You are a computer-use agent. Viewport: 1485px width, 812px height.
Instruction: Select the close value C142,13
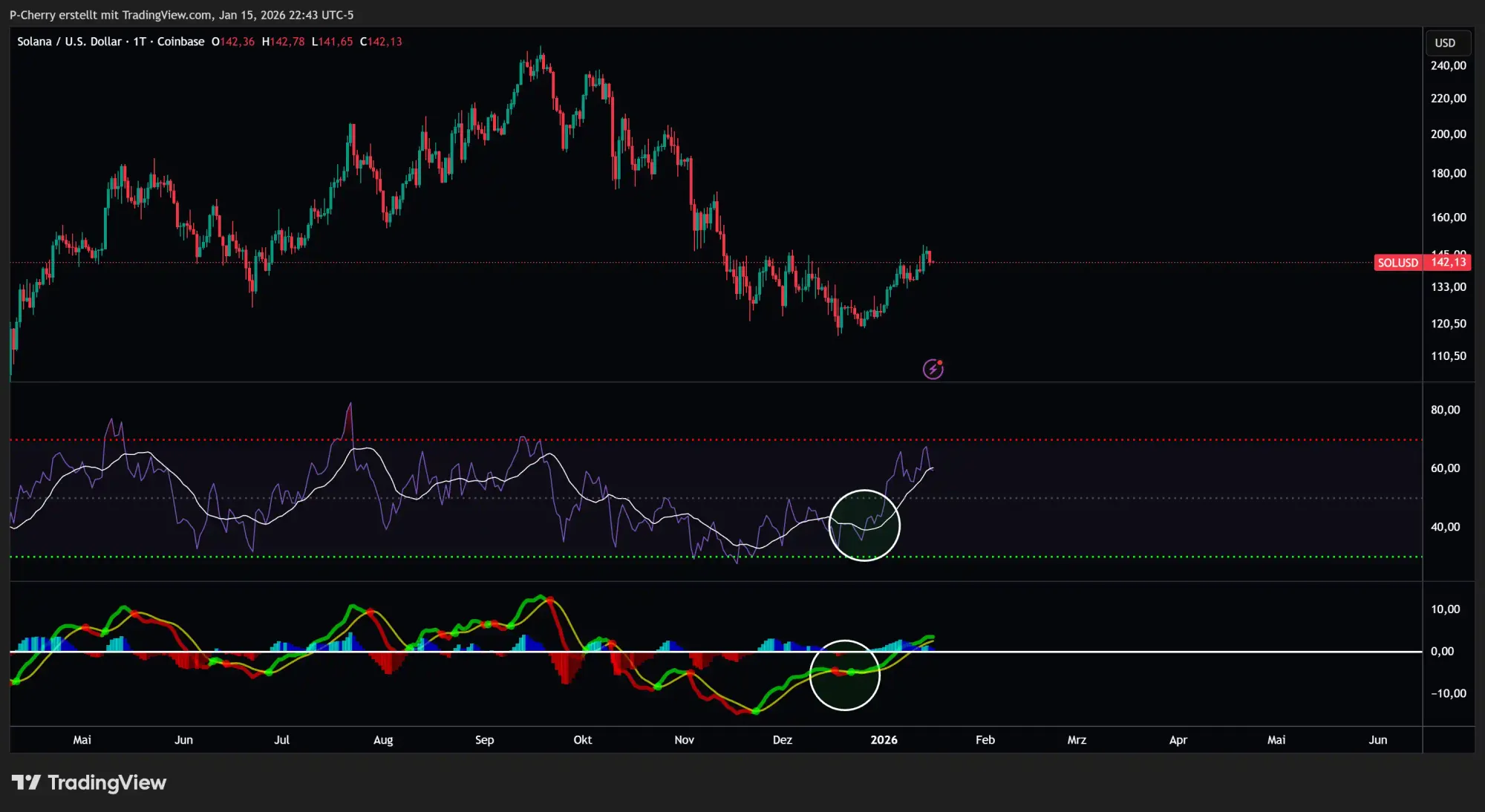[381, 42]
